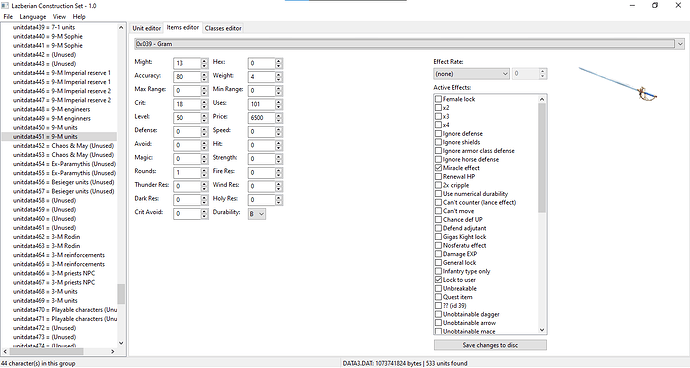
Task: Open the View menu
Action: pos(59,17)
